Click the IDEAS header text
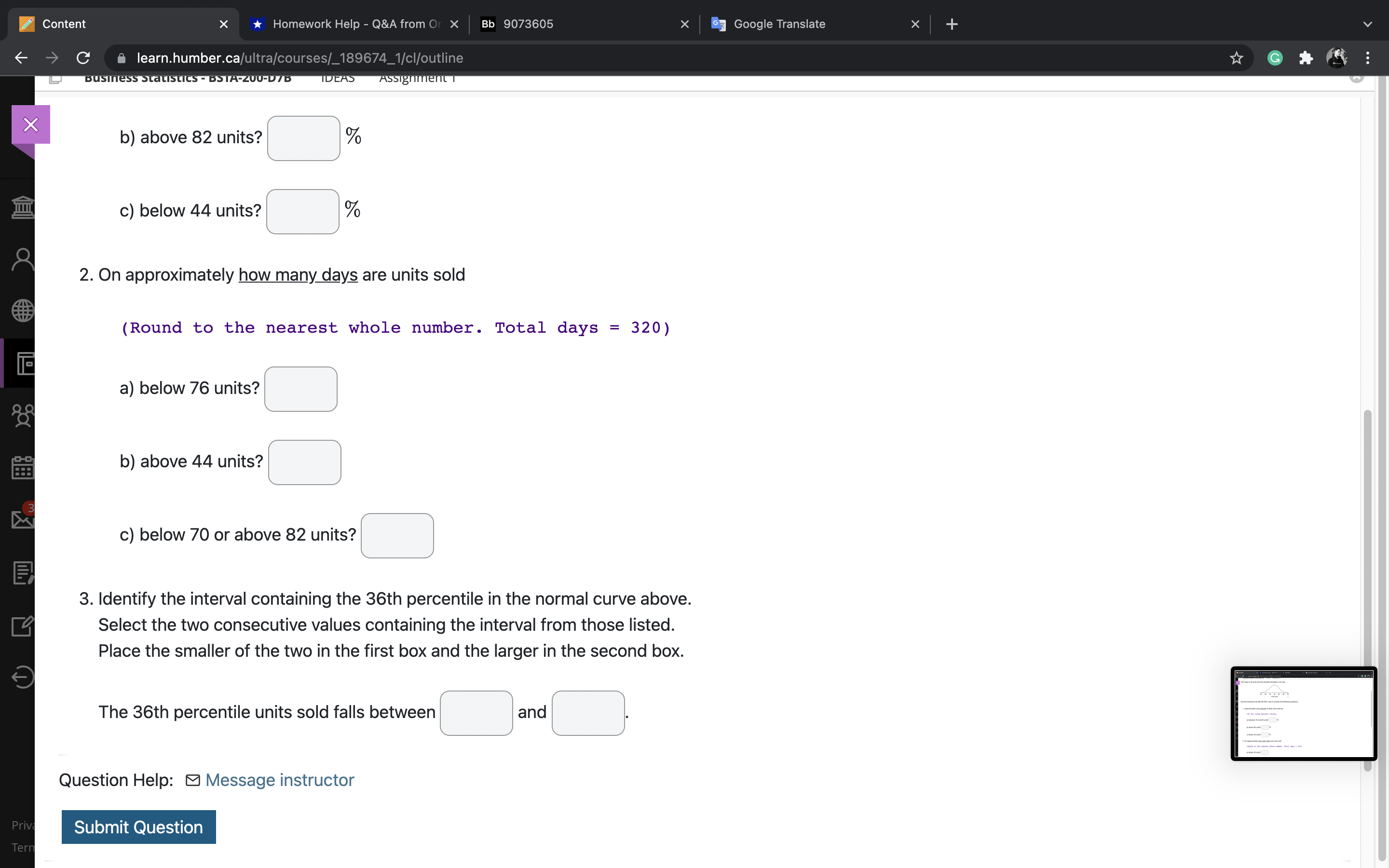 (x=338, y=79)
